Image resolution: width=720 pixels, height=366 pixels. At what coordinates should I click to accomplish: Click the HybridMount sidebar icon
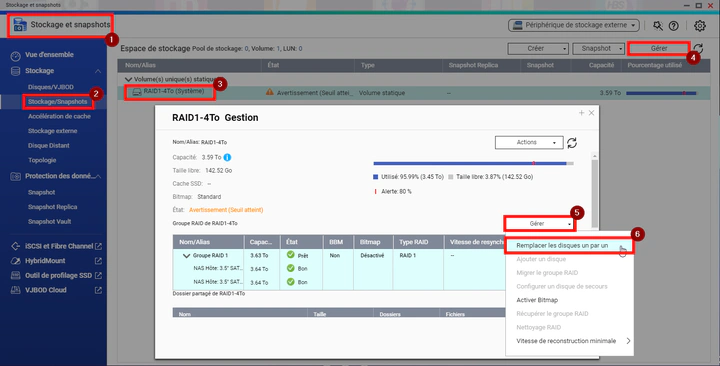[x=16, y=261]
